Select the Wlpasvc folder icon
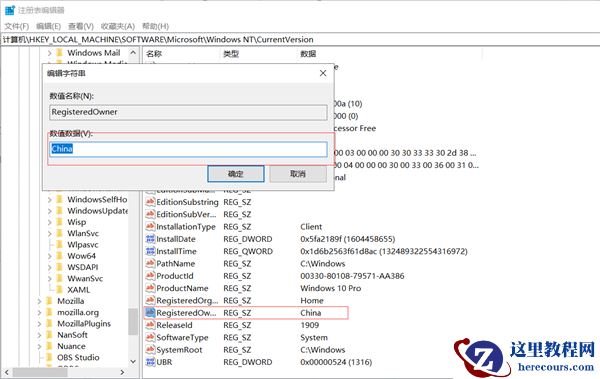 pos(60,245)
